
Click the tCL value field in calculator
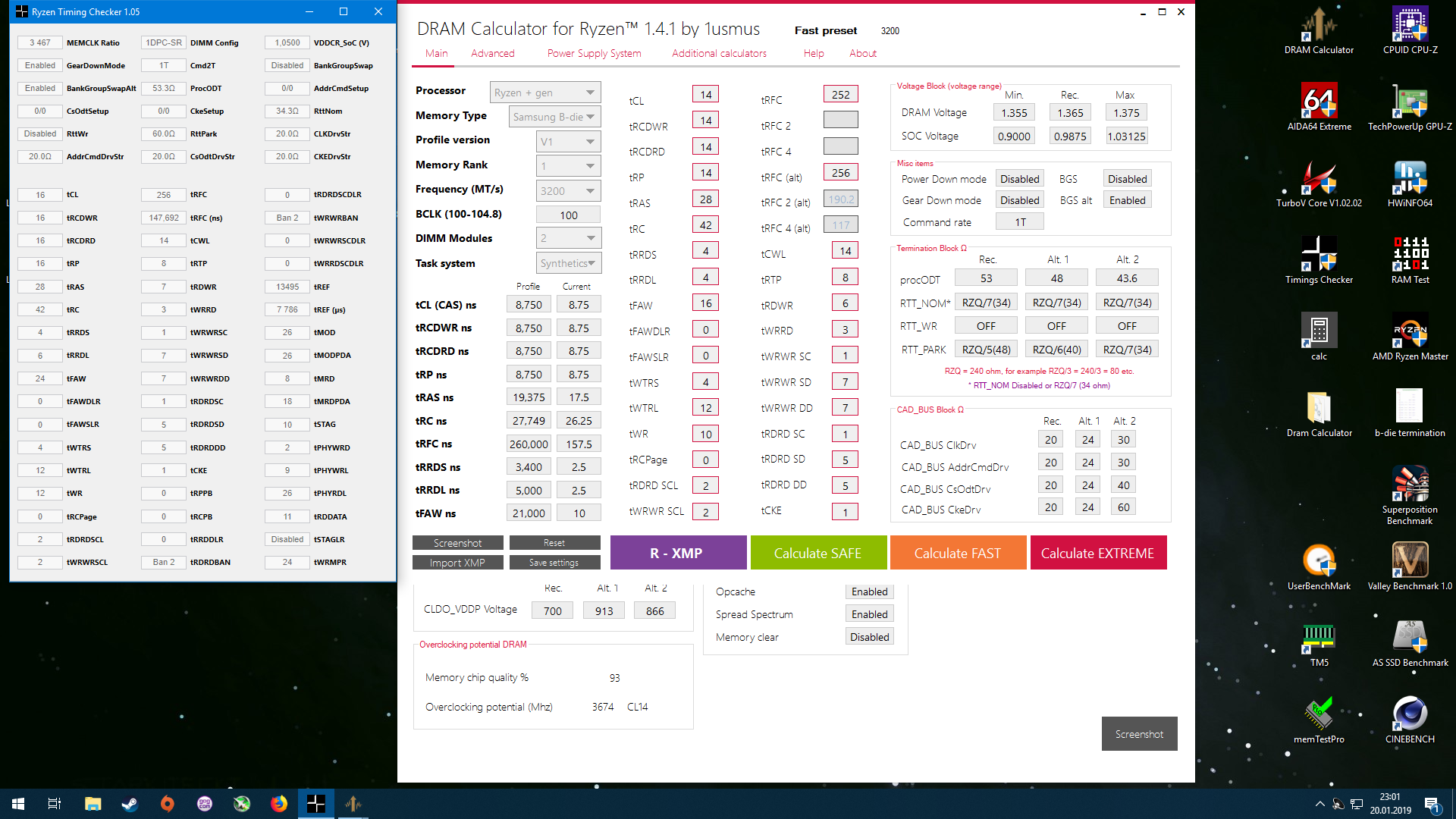click(705, 95)
